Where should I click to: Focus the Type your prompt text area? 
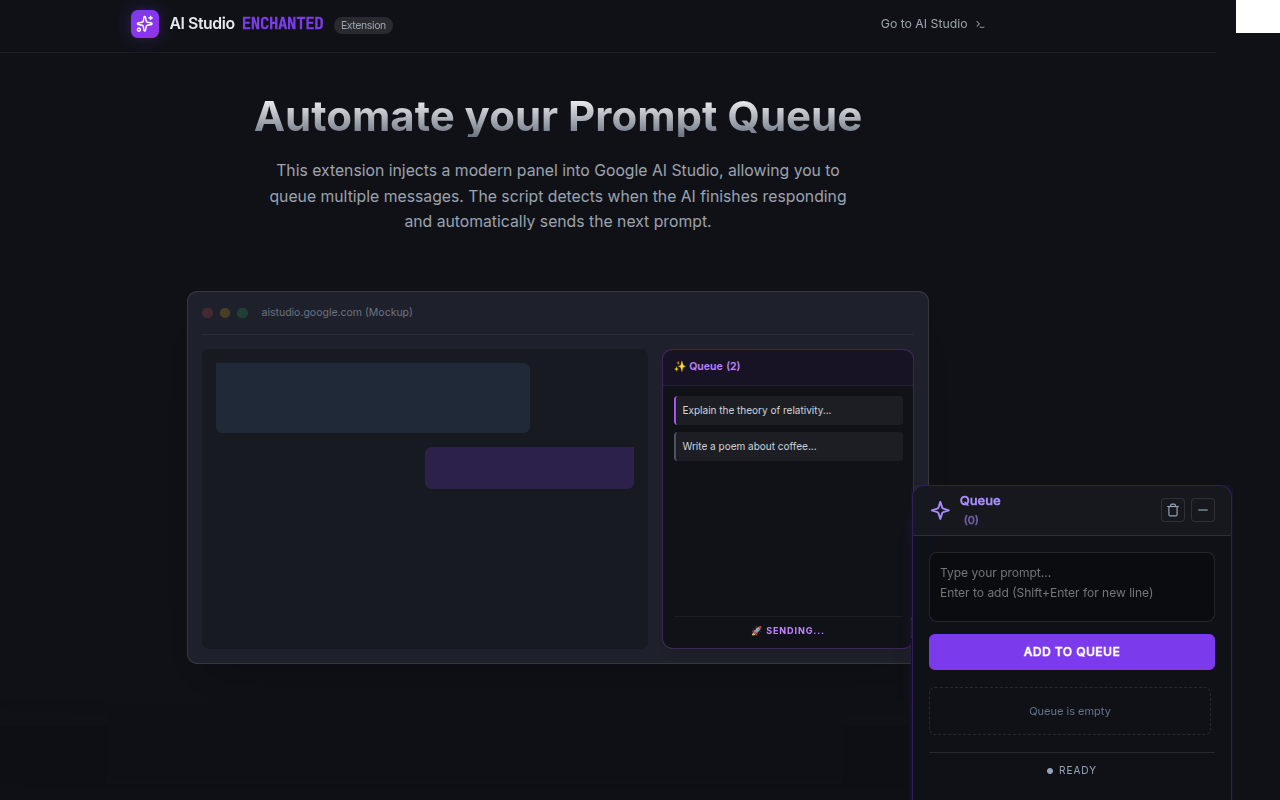(x=1072, y=587)
